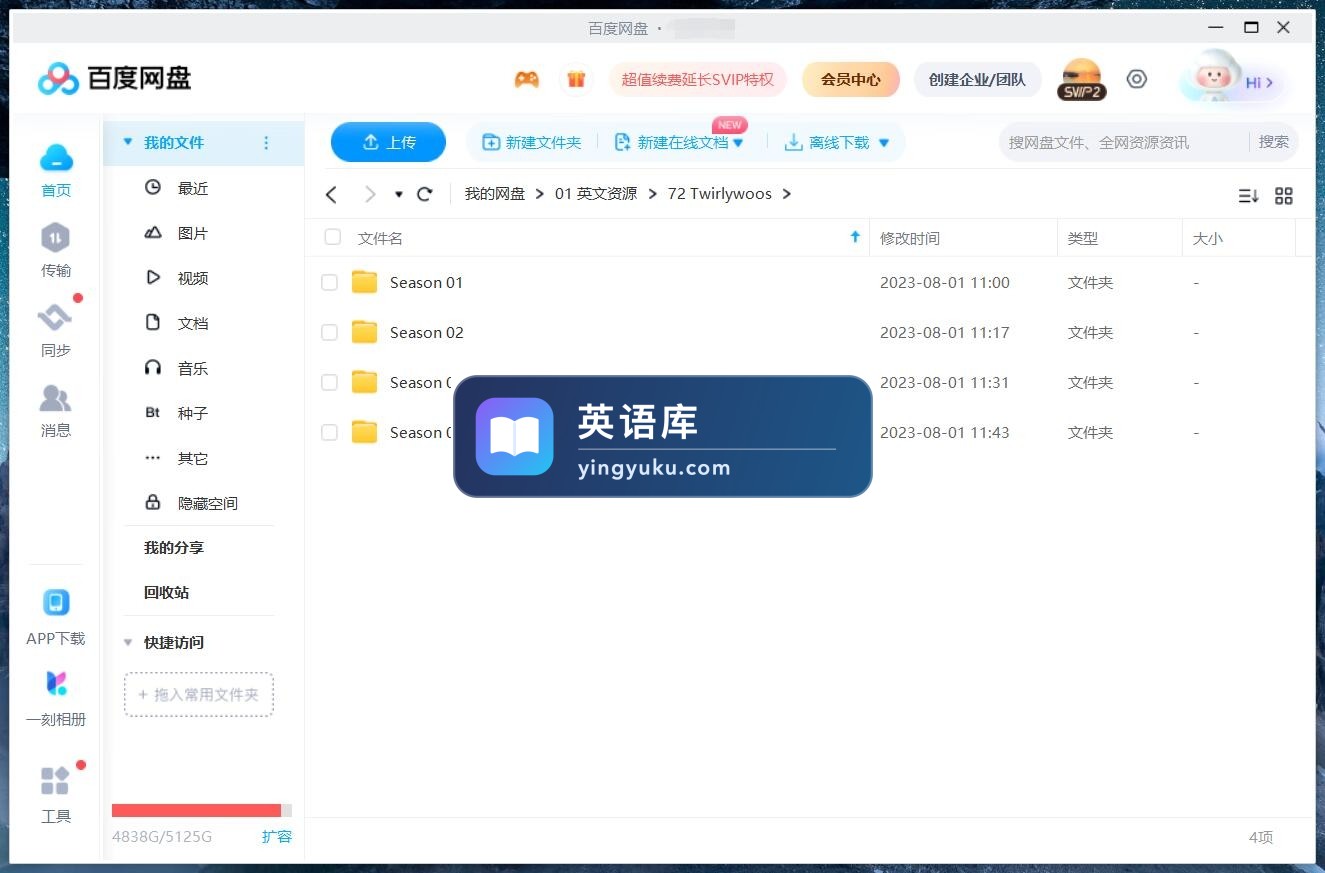Click the 拖入常用文件夹 drop box
This screenshot has height=873, width=1325.
tap(199, 694)
